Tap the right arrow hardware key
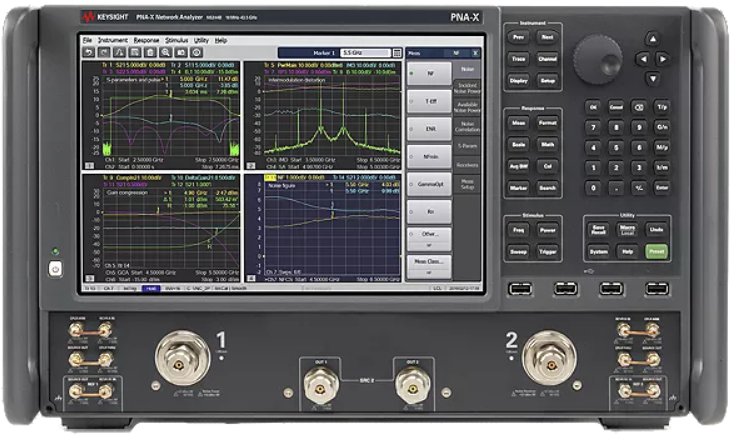Image resolution: width=732 pixels, height=440 pixels. 662,59
